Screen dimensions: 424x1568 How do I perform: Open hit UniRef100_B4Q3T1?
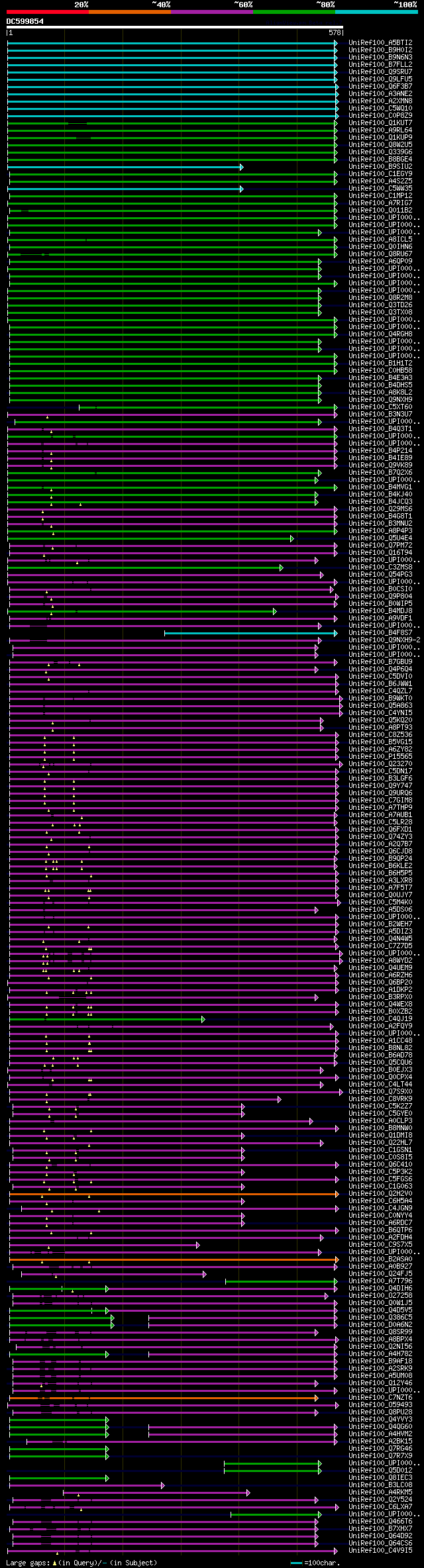click(x=380, y=428)
